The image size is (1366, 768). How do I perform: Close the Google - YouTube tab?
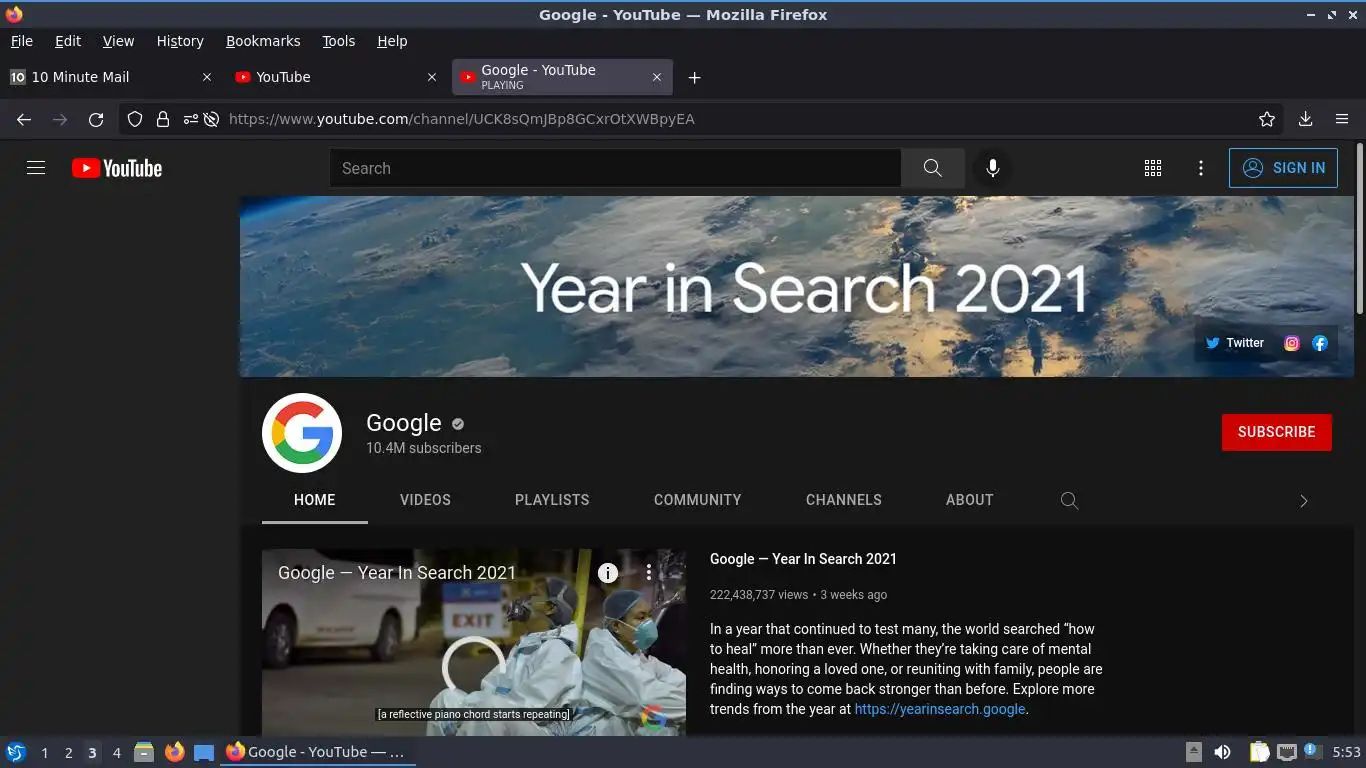(x=657, y=77)
